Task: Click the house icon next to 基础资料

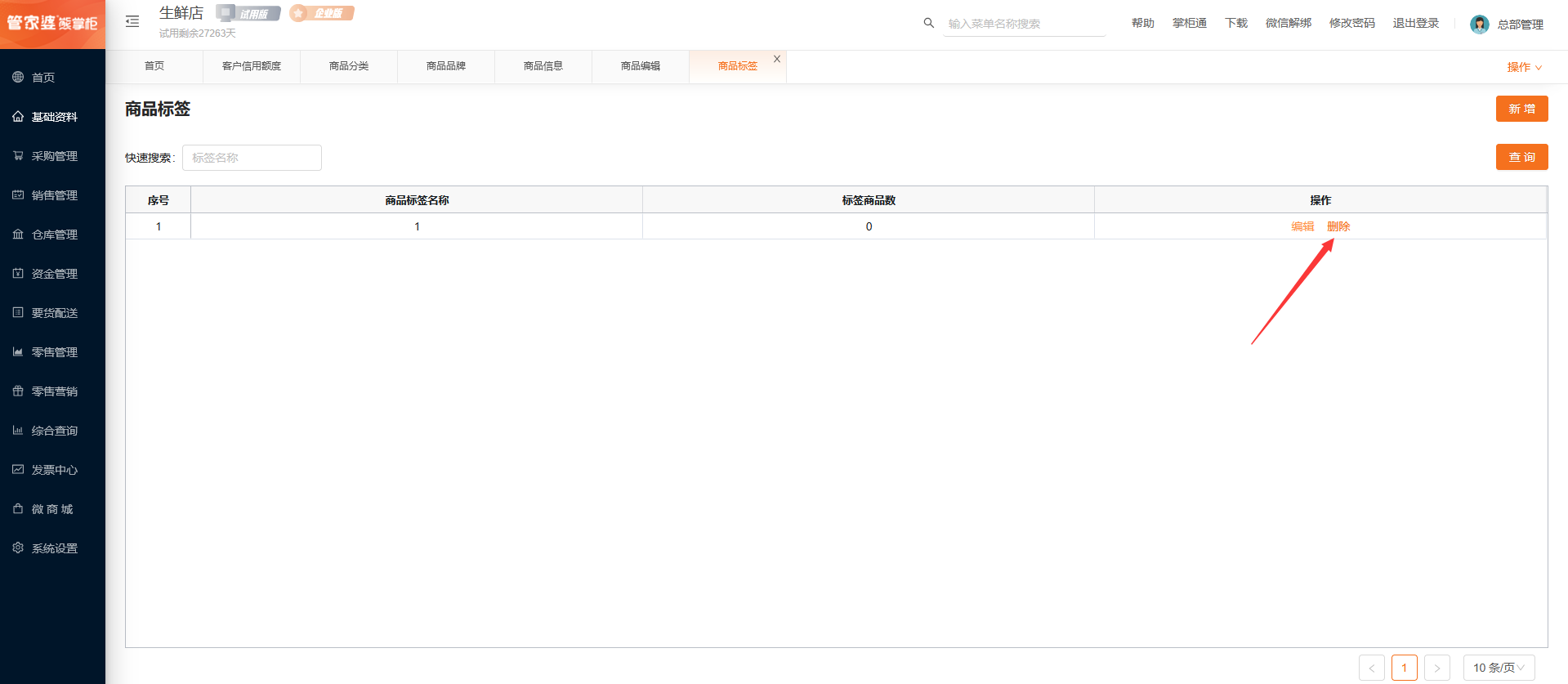Action: point(18,116)
